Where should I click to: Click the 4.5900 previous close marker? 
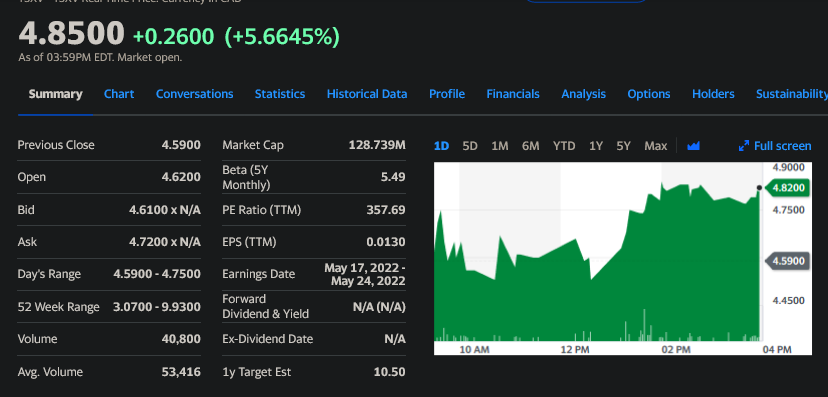click(787, 261)
